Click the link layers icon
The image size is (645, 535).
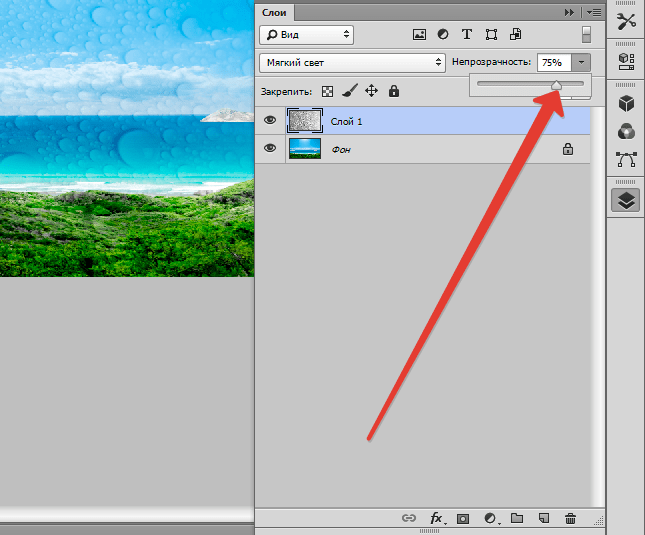pyautogui.click(x=408, y=518)
